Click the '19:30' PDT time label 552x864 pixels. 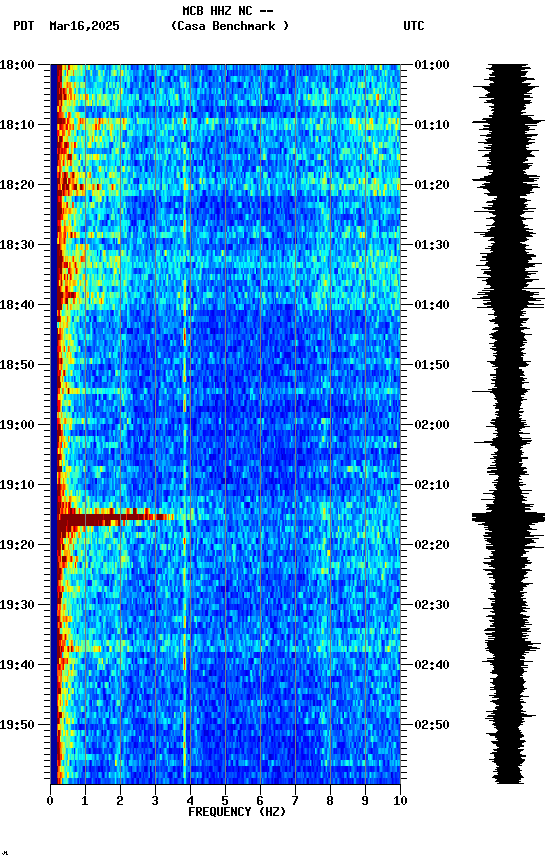17,606
